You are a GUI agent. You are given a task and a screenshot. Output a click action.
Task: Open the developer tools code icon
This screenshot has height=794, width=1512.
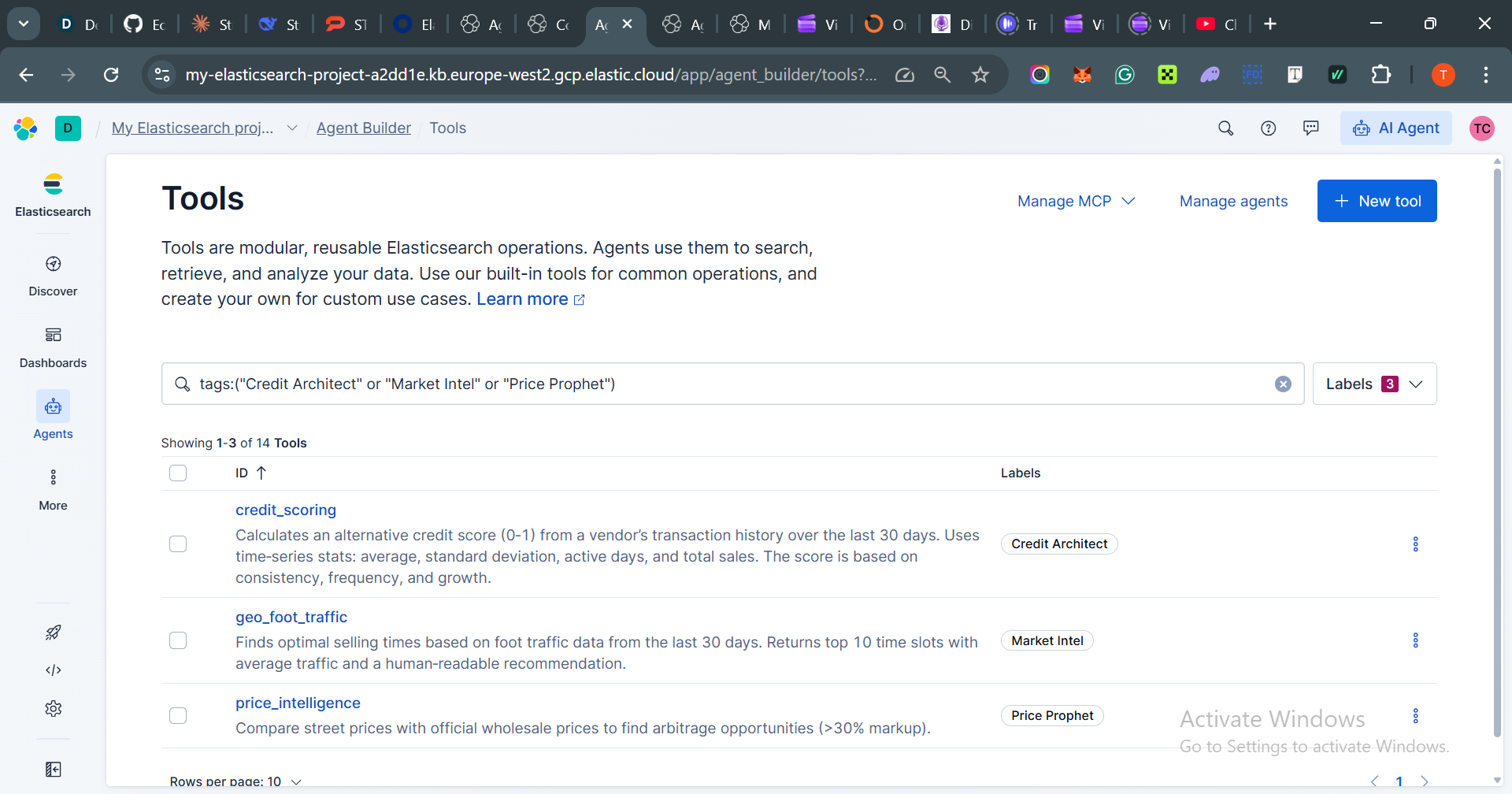[54, 670]
